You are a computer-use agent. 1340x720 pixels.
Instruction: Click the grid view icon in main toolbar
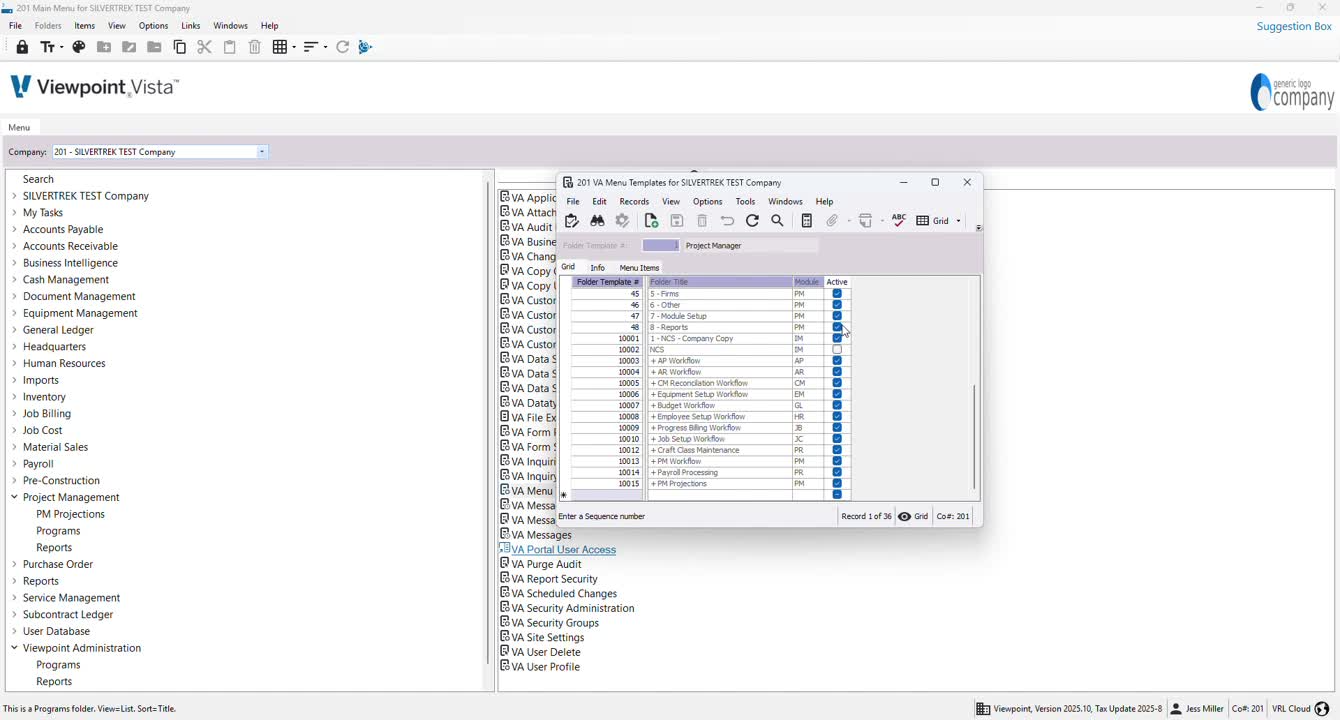click(x=284, y=47)
